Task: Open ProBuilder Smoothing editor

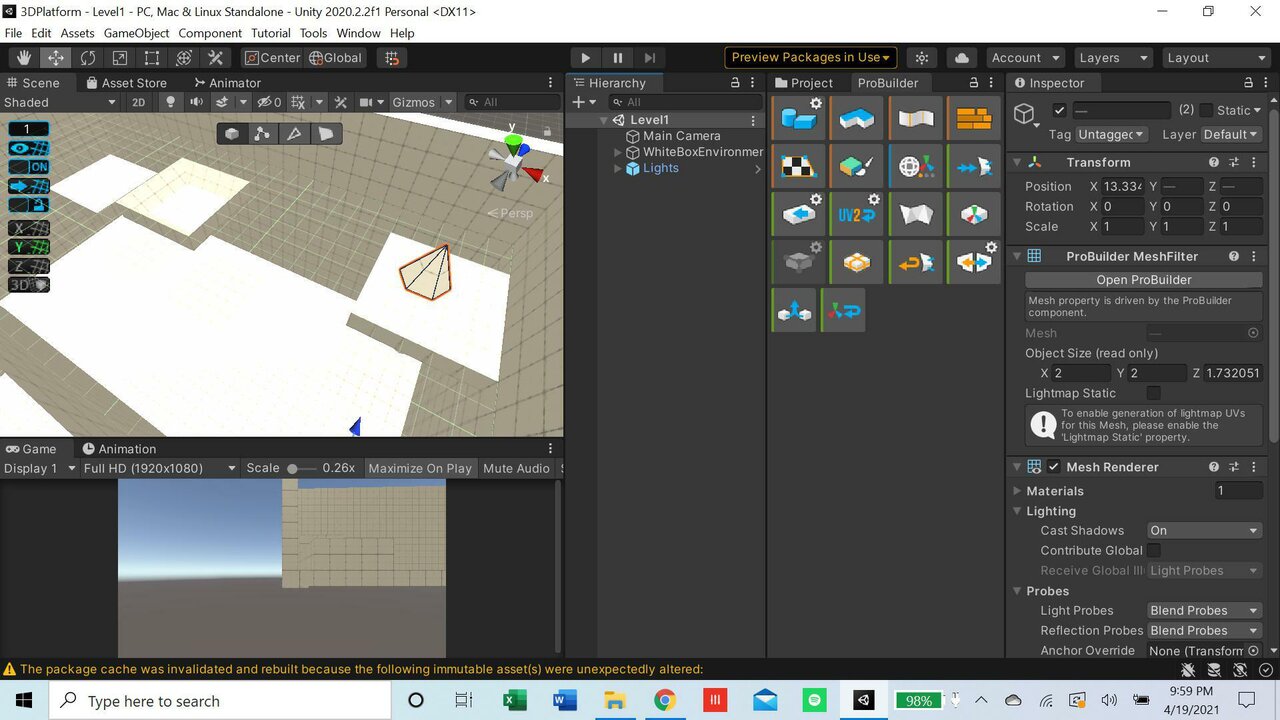Action: tap(916, 118)
